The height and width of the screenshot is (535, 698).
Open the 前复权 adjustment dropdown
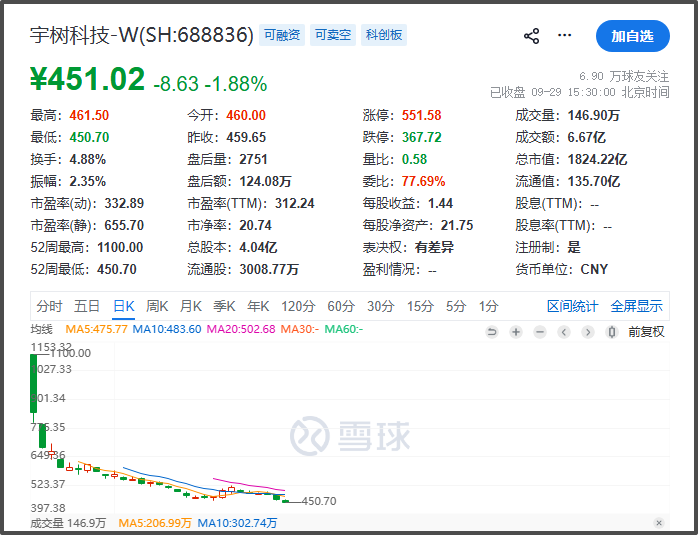point(646,332)
